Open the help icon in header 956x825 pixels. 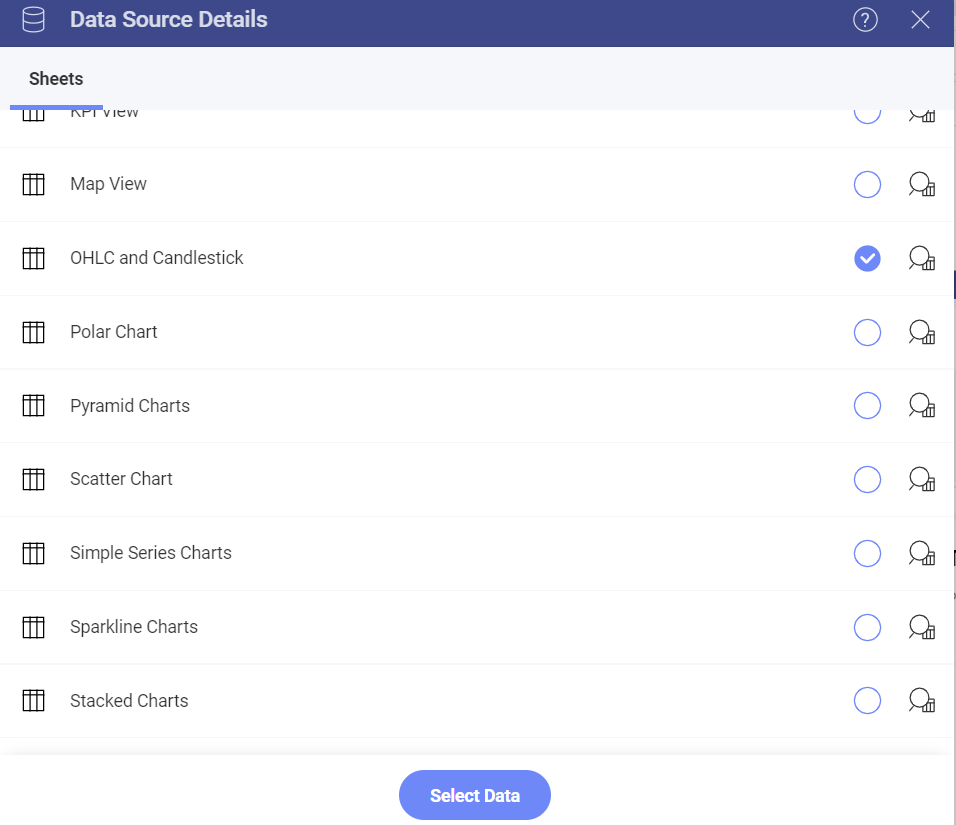pyautogui.click(x=865, y=20)
